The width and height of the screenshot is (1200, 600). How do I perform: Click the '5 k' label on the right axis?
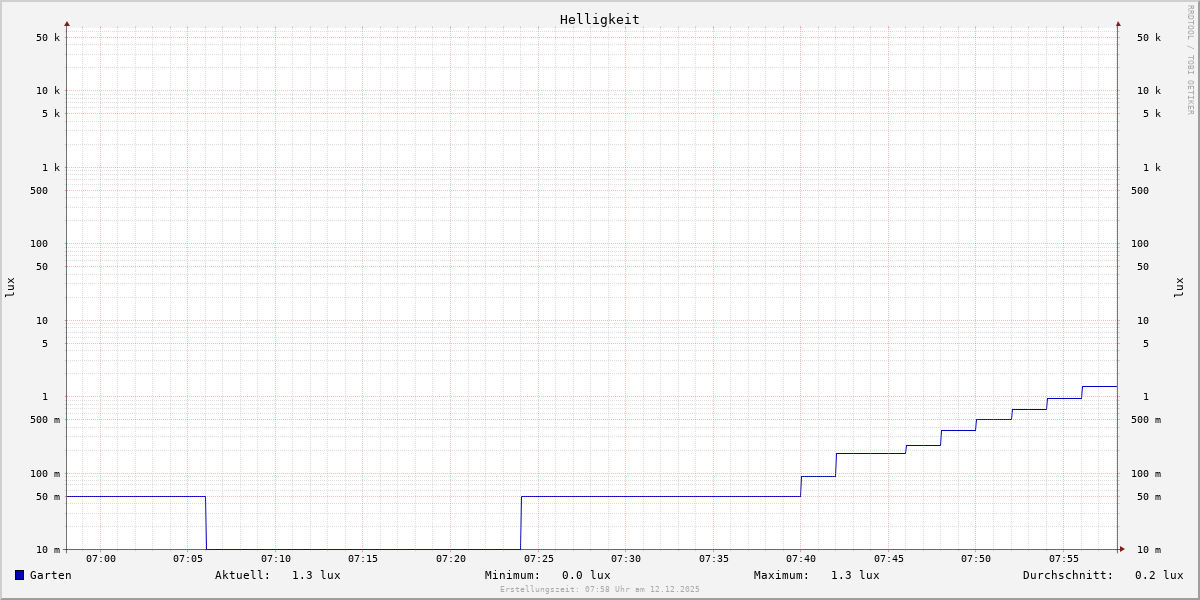pyautogui.click(x=1152, y=114)
